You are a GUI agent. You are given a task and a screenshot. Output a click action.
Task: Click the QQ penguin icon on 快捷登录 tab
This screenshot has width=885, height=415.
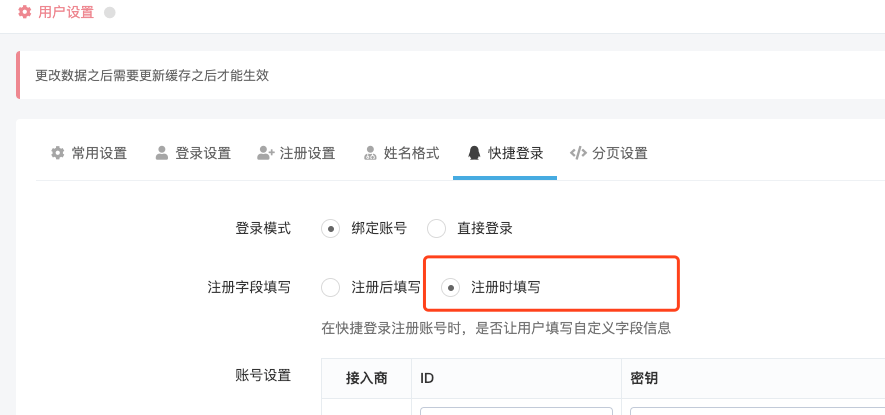click(x=474, y=153)
